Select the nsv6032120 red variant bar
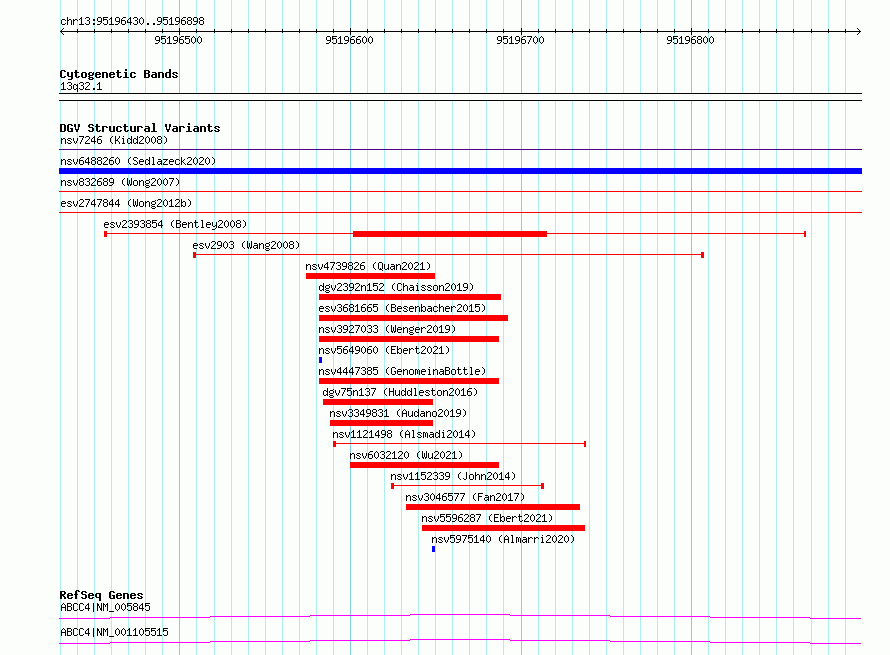The height and width of the screenshot is (655, 890). [425, 465]
